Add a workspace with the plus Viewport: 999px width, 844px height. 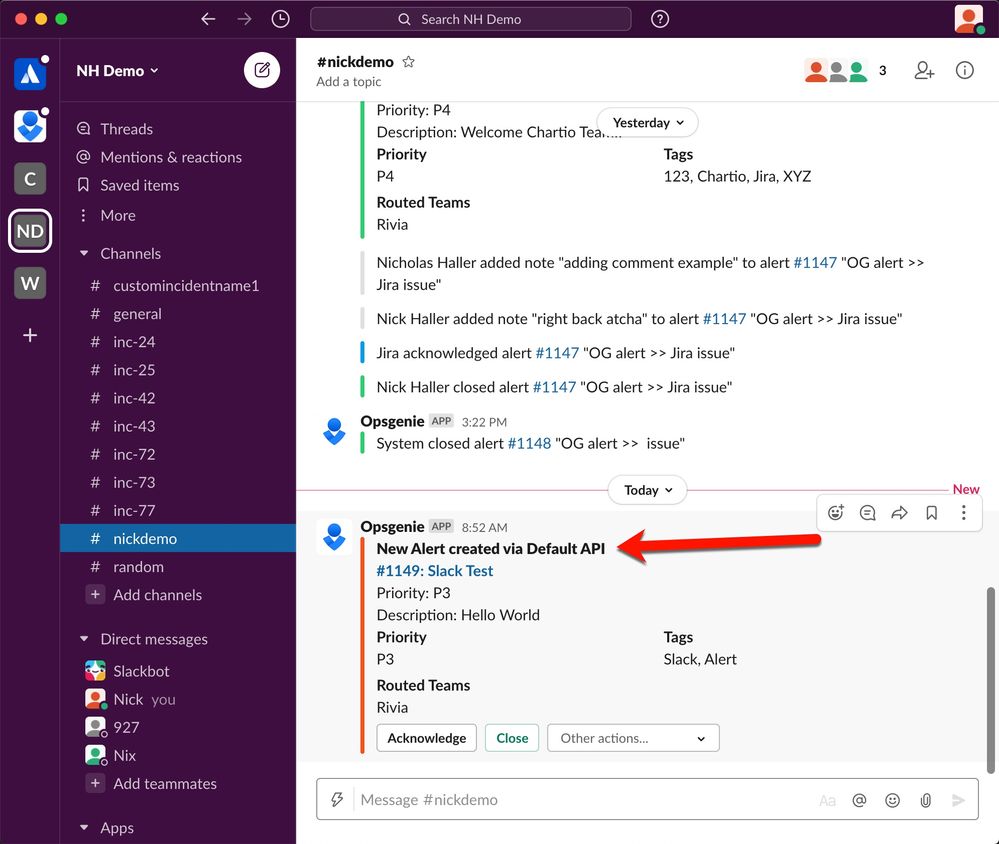click(x=30, y=335)
